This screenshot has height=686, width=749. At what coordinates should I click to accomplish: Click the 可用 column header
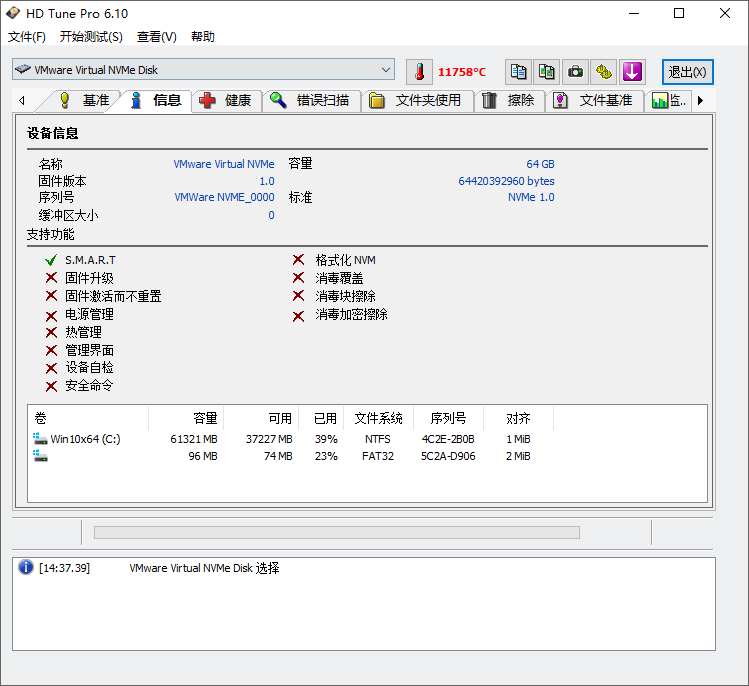point(261,418)
